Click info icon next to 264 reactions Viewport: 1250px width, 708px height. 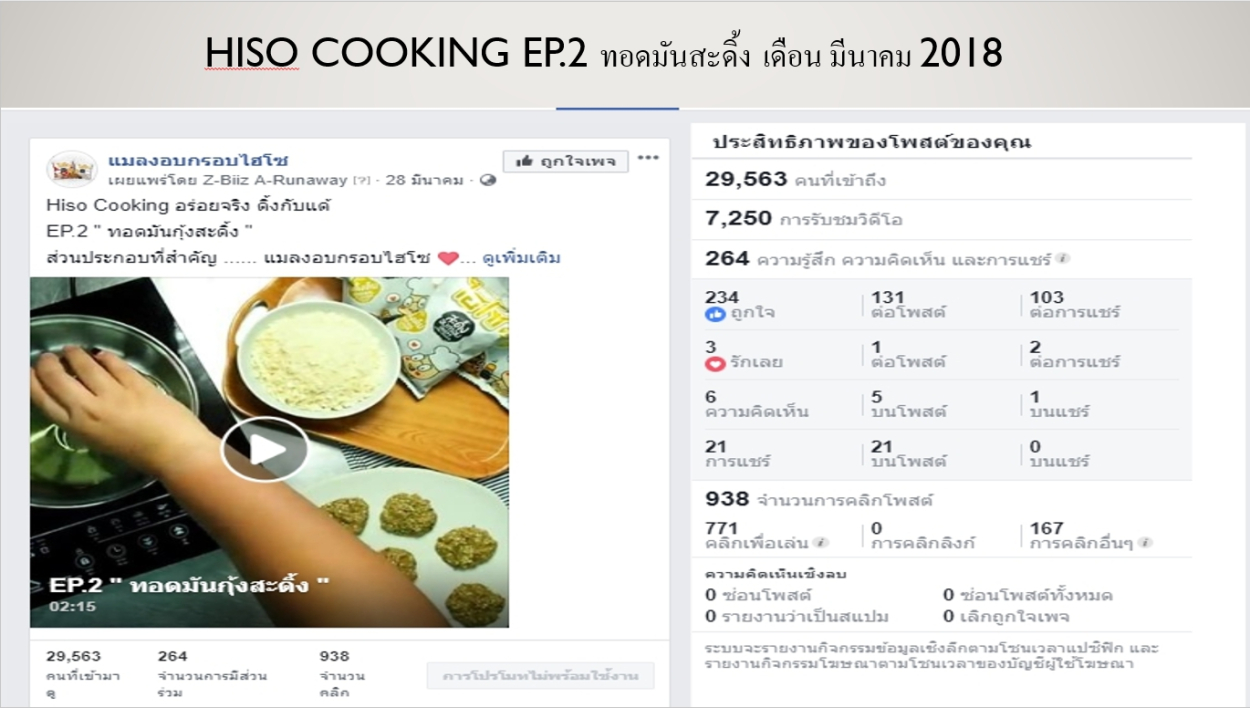tap(1062, 259)
